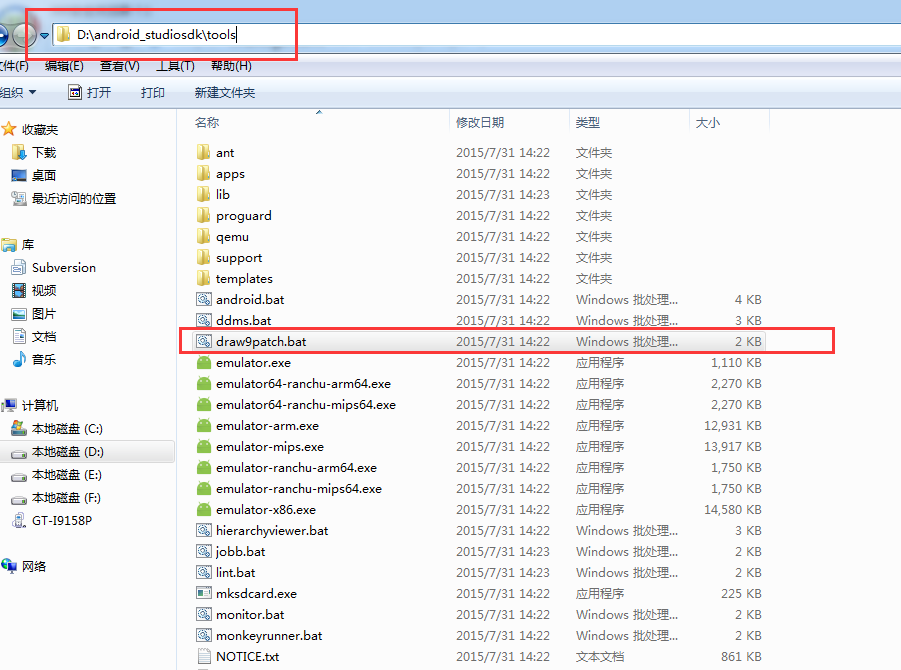Click the ant folder icon
This screenshot has height=670, width=901.
coord(203,152)
